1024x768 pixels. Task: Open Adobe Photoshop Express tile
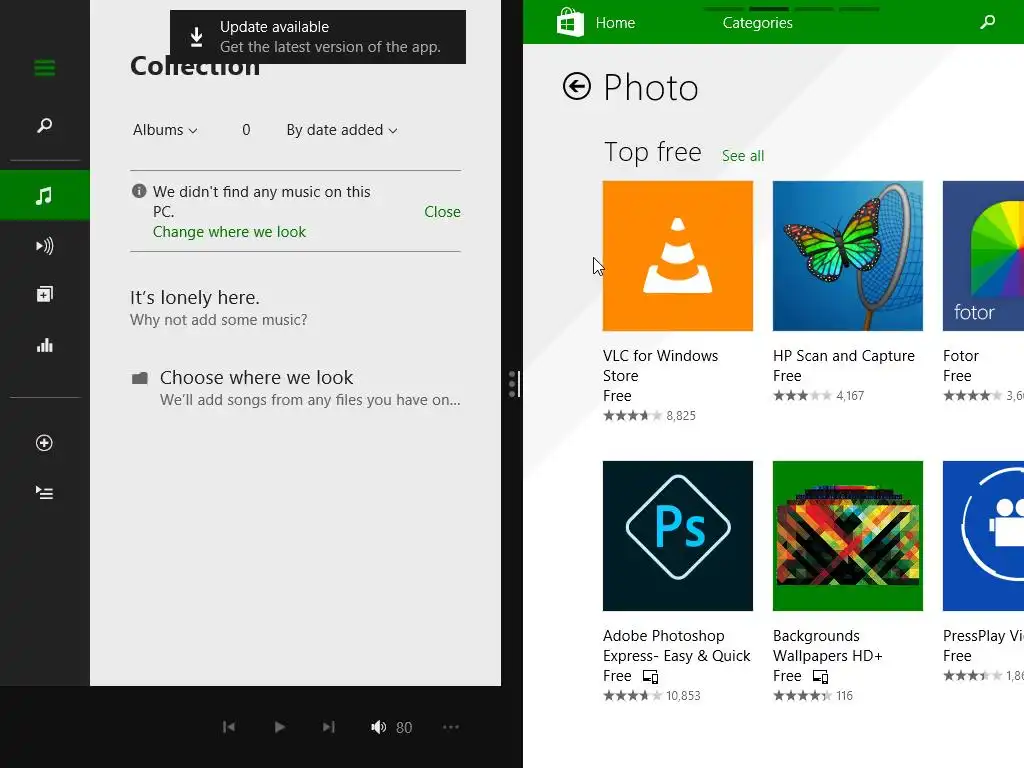click(678, 536)
